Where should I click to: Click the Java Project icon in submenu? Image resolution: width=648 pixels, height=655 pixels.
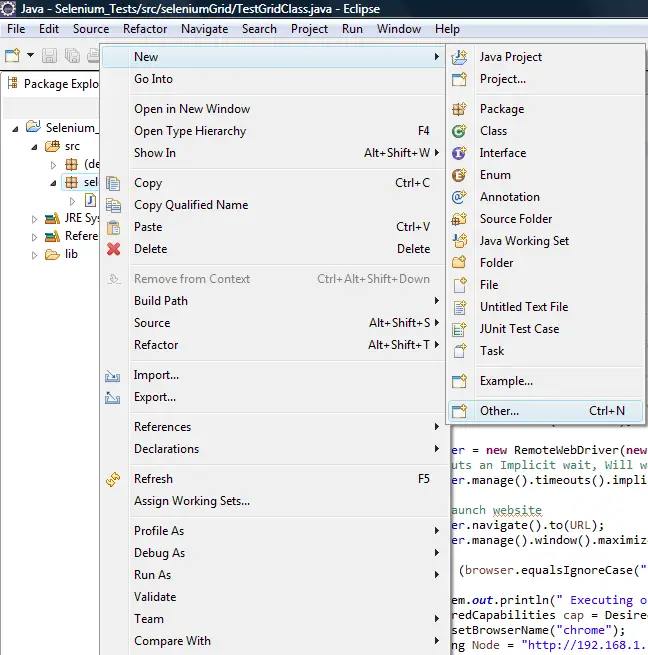pos(459,57)
